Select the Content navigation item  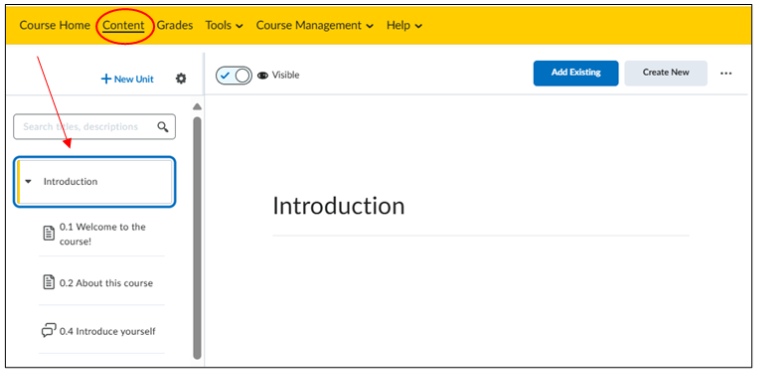(124, 25)
